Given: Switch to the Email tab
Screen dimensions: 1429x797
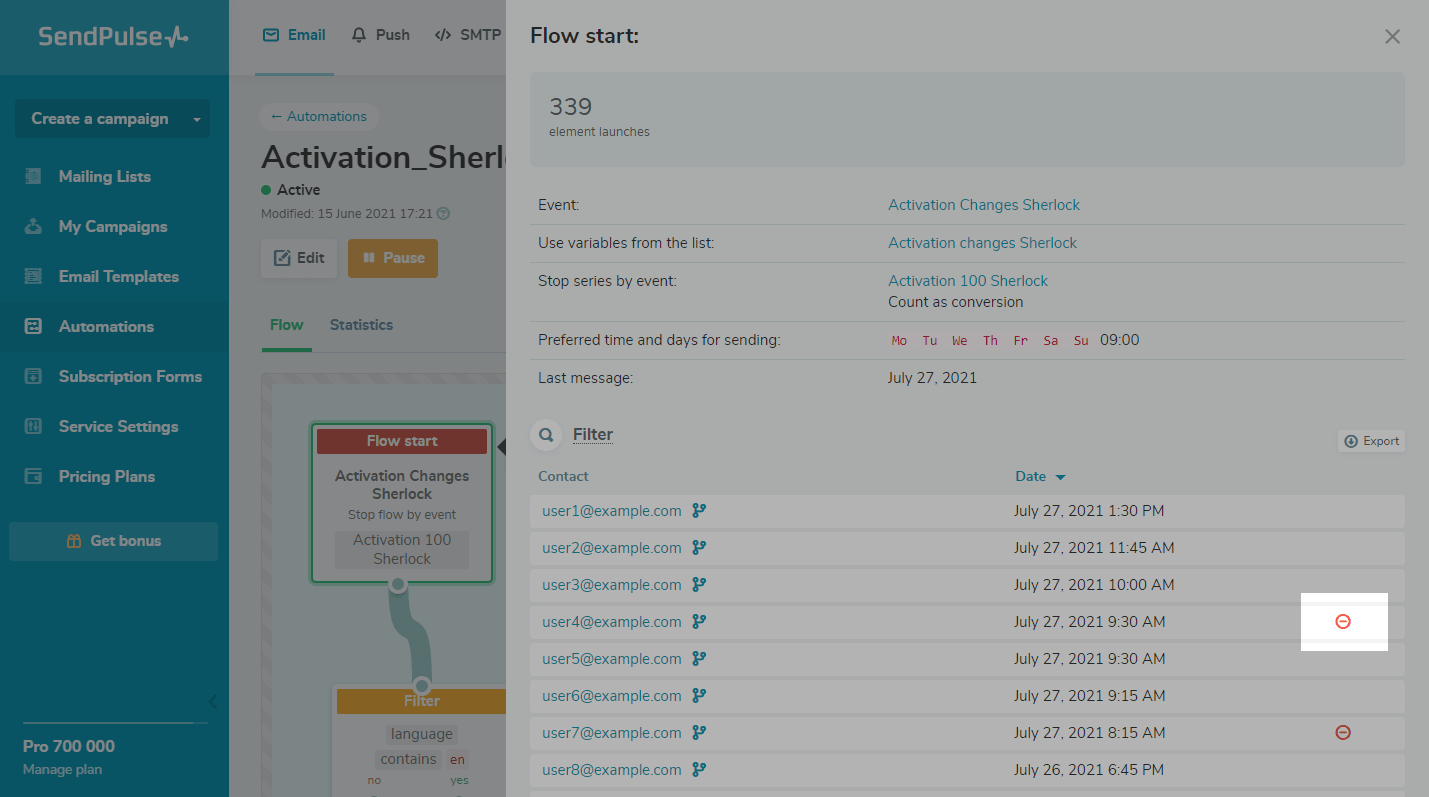Looking at the screenshot, I should [294, 35].
